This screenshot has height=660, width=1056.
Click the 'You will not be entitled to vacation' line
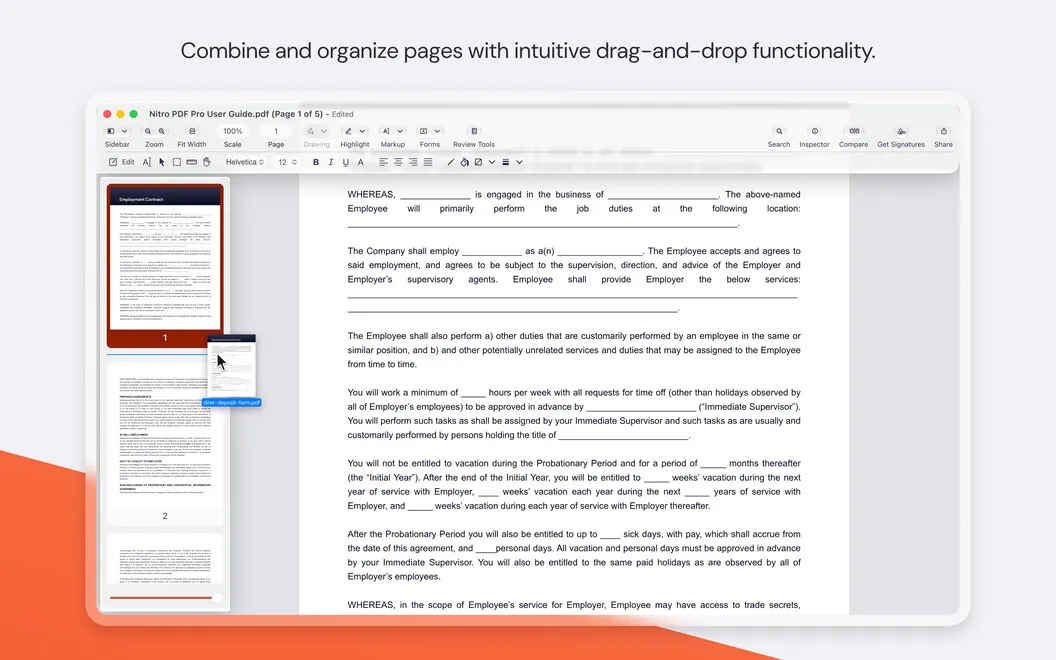pyautogui.click(x=574, y=463)
